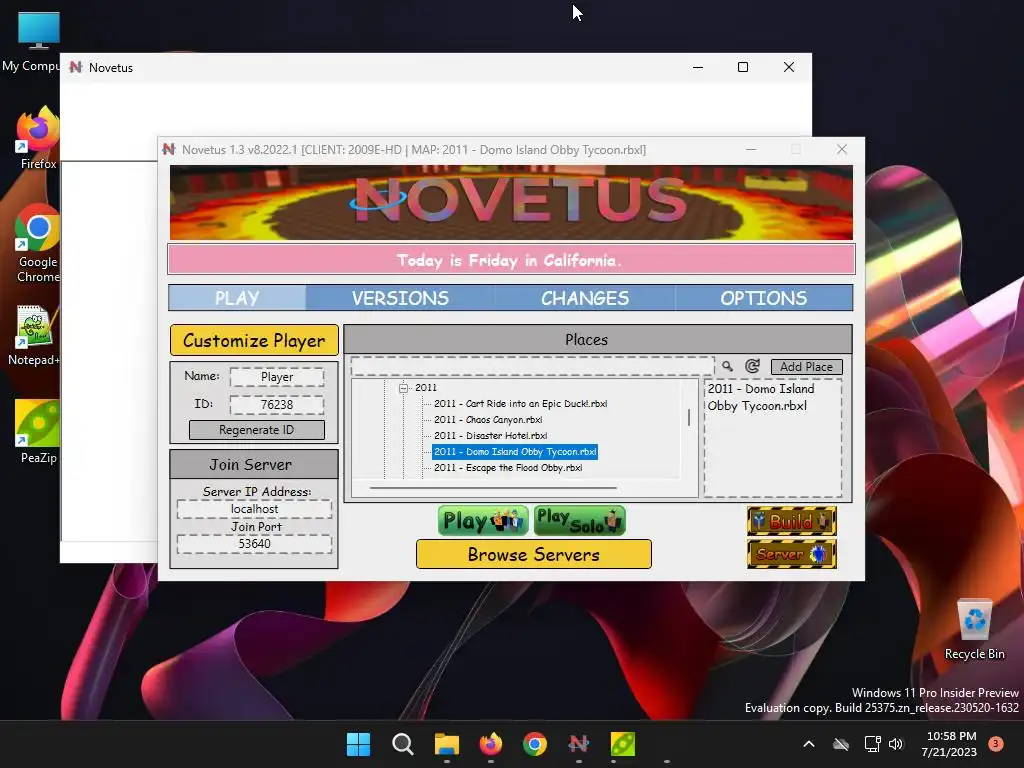Focus the Server IP Address field
This screenshot has height=768, width=1024.
click(x=254, y=509)
